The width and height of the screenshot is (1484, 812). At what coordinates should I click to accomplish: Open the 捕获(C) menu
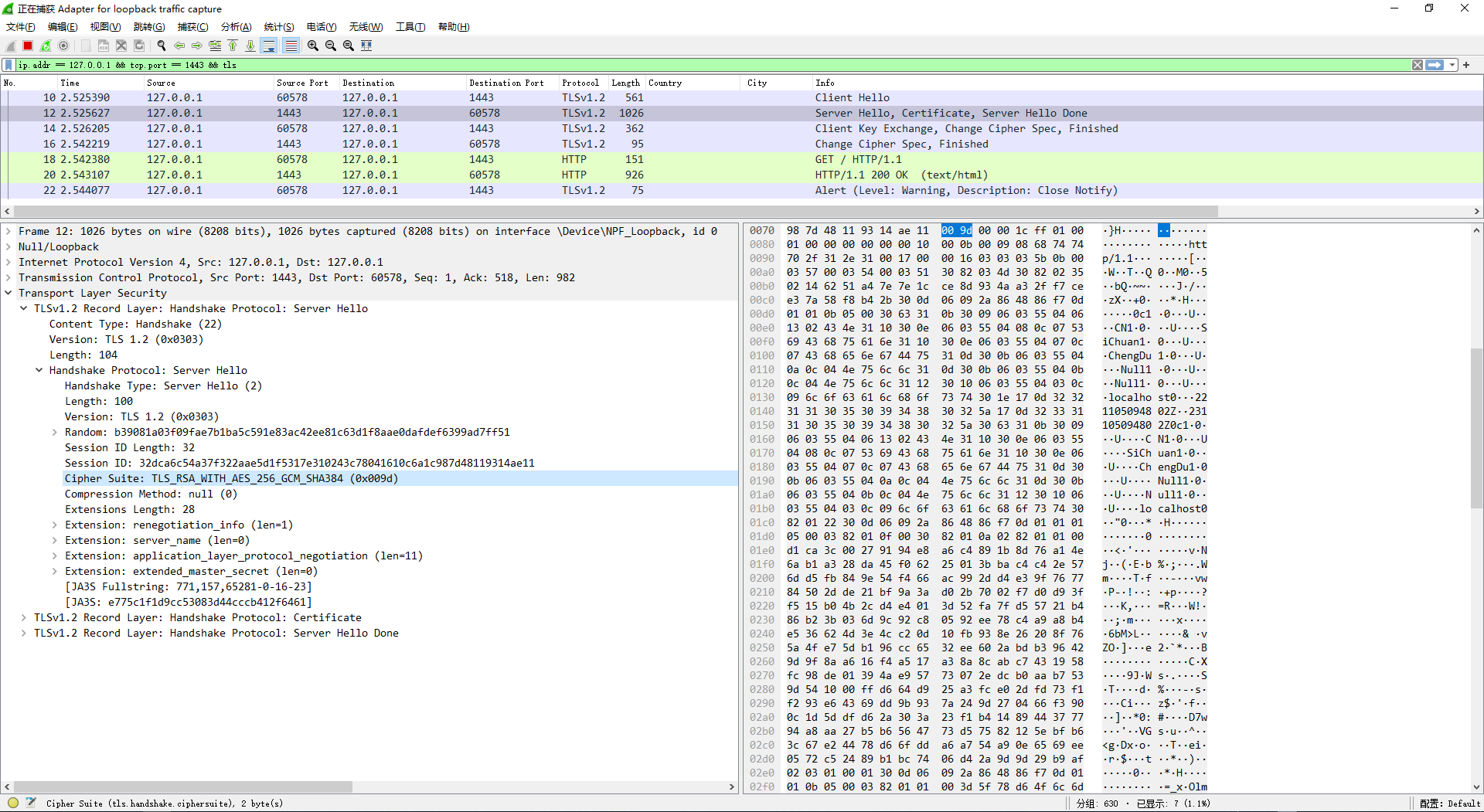pos(193,27)
